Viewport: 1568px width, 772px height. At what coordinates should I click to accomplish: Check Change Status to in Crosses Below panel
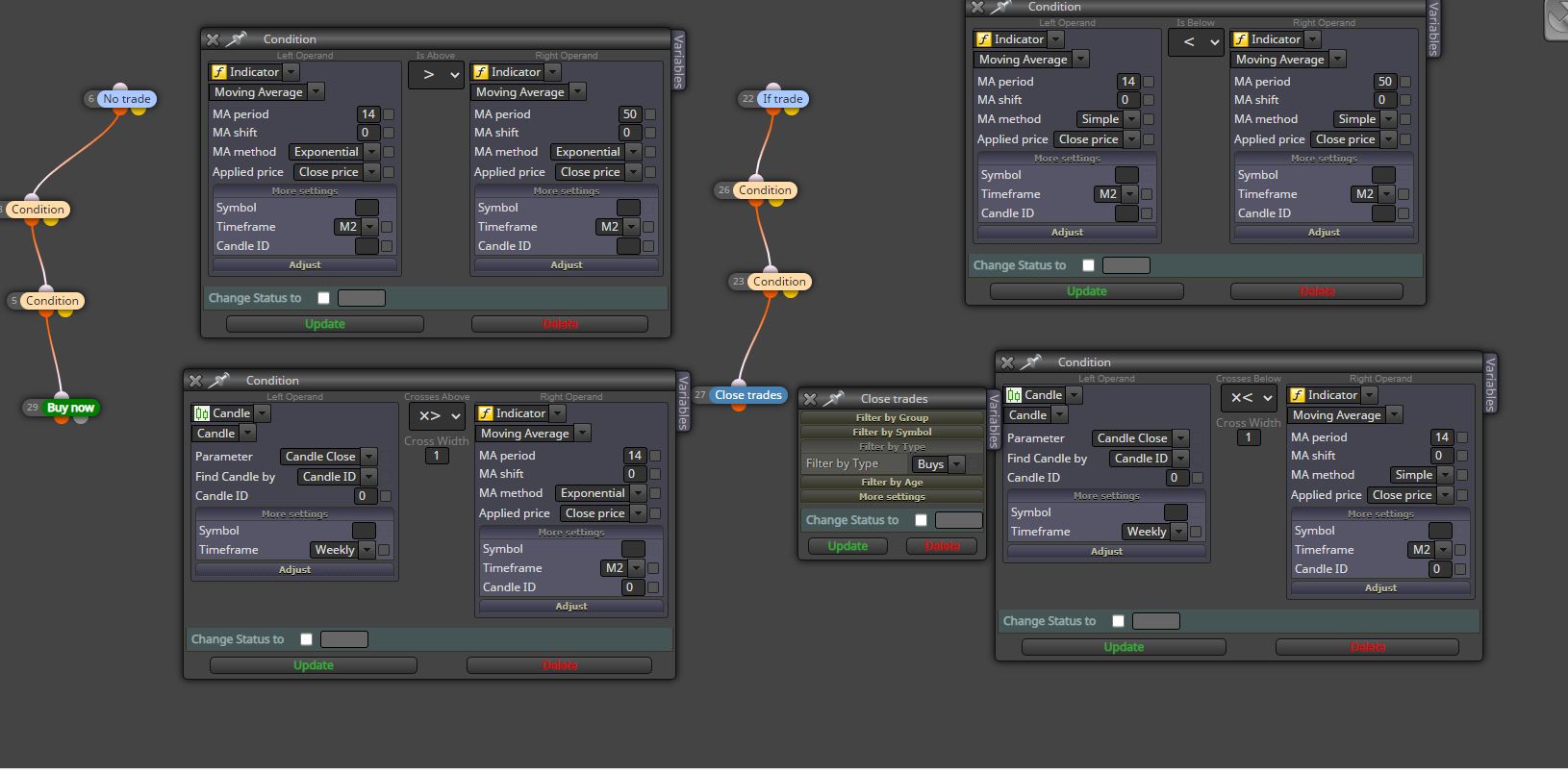1118,621
